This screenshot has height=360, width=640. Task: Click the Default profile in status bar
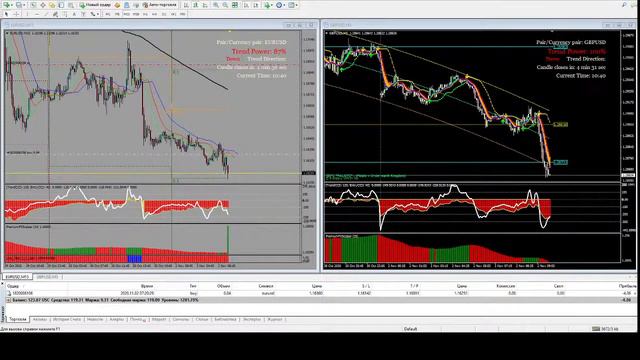click(x=411, y=329)
